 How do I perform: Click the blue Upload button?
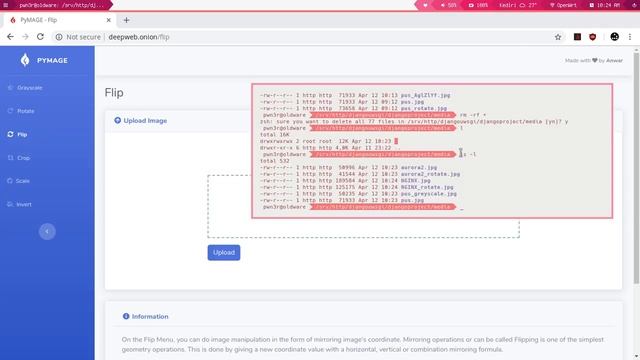point(224,252)
